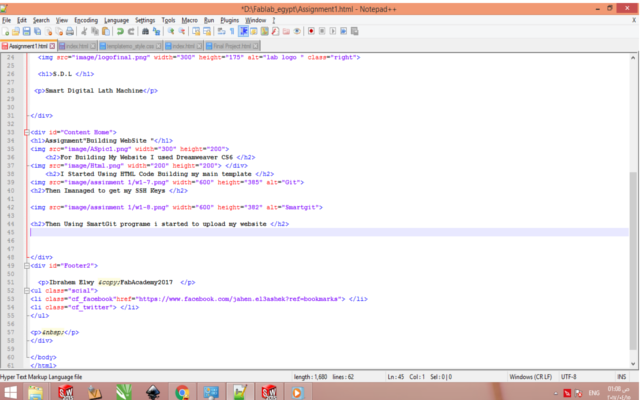Click the Folder as Workspace toolbar icon
Viewport: 640px width, 400px height.
click(x=286, y=31)
